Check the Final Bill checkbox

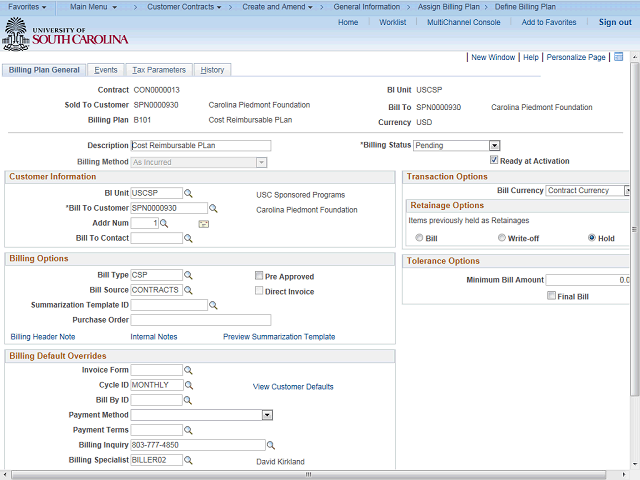point(551,296)
